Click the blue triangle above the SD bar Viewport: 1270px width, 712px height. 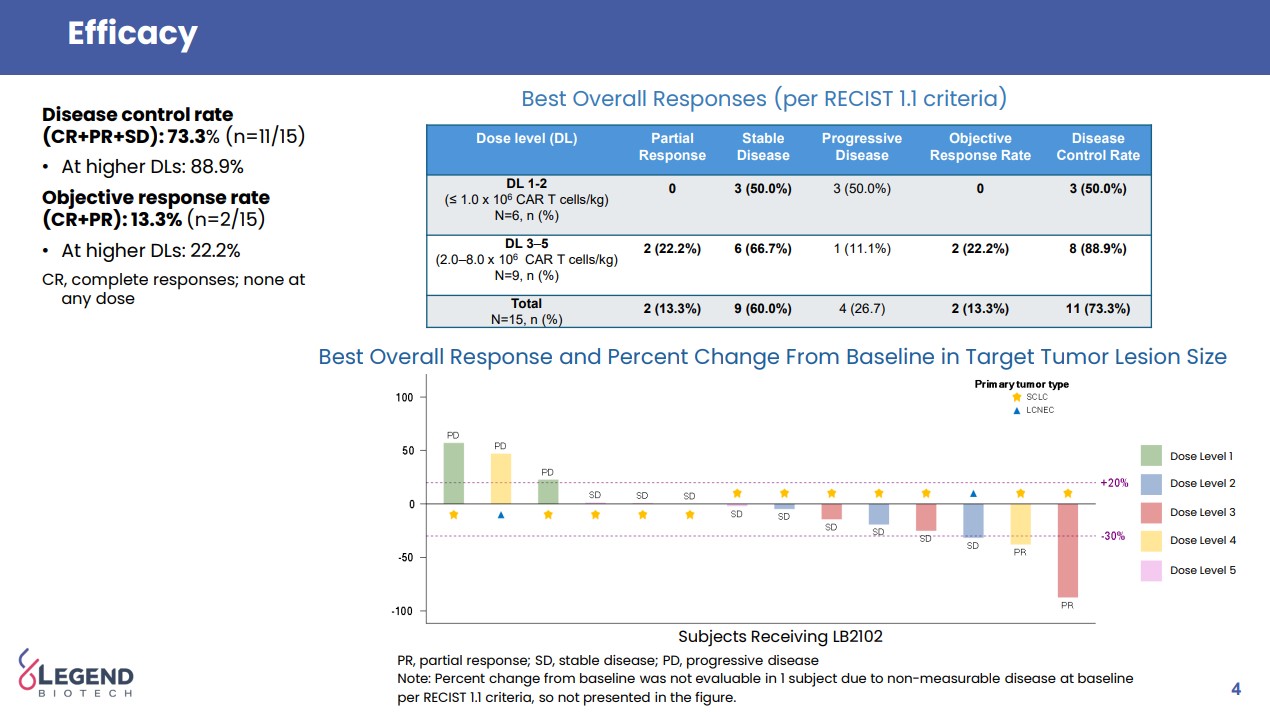tap(973, 493)
